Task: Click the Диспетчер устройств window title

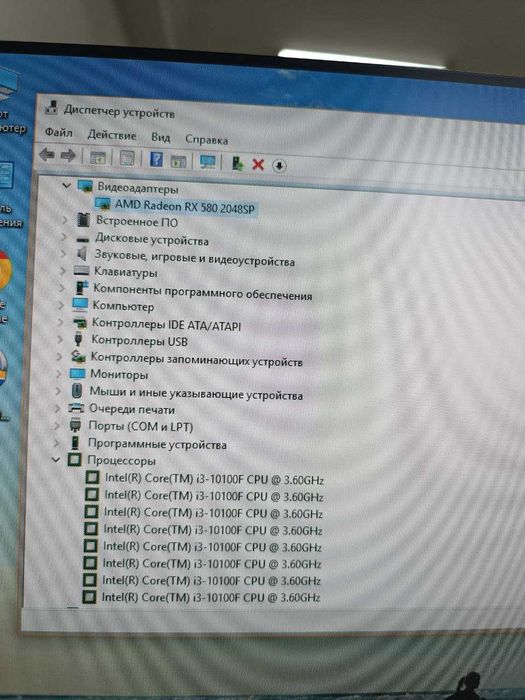Action: point(119,111)
